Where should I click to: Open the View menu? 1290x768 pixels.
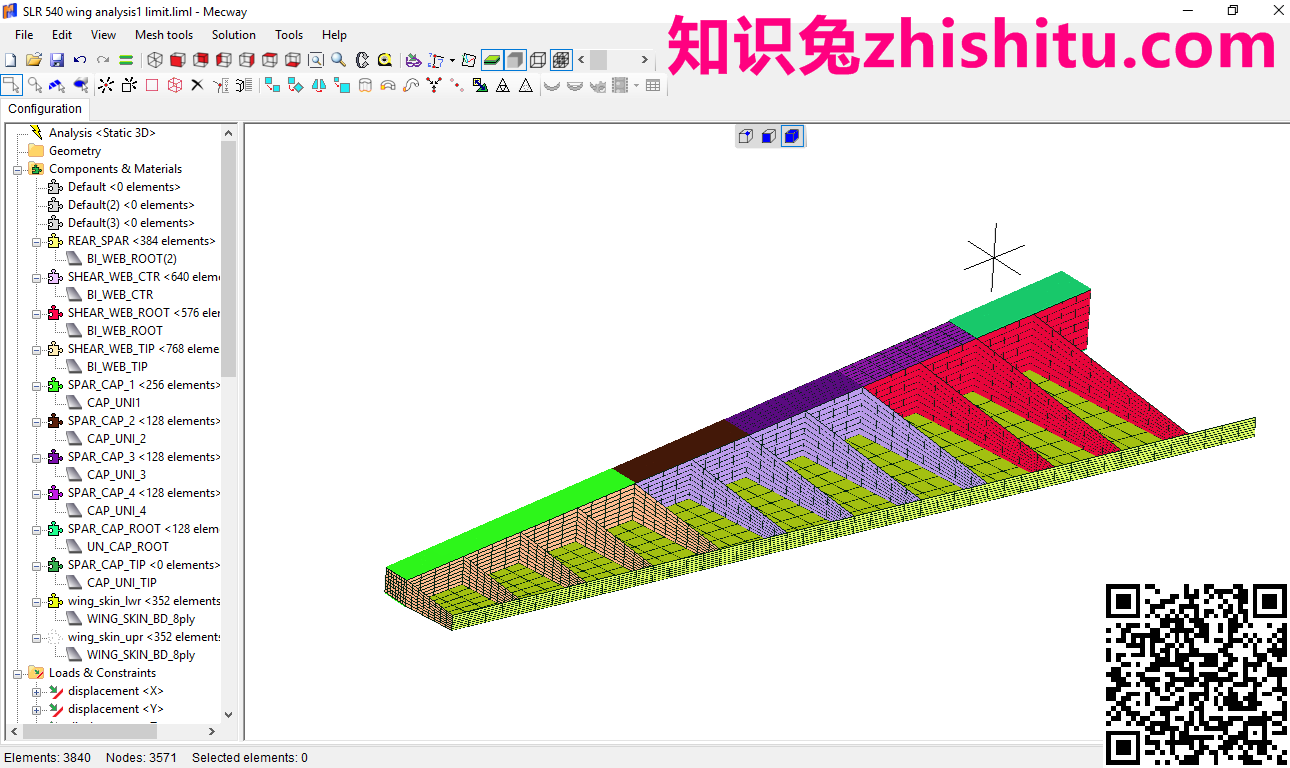(103, 35)
